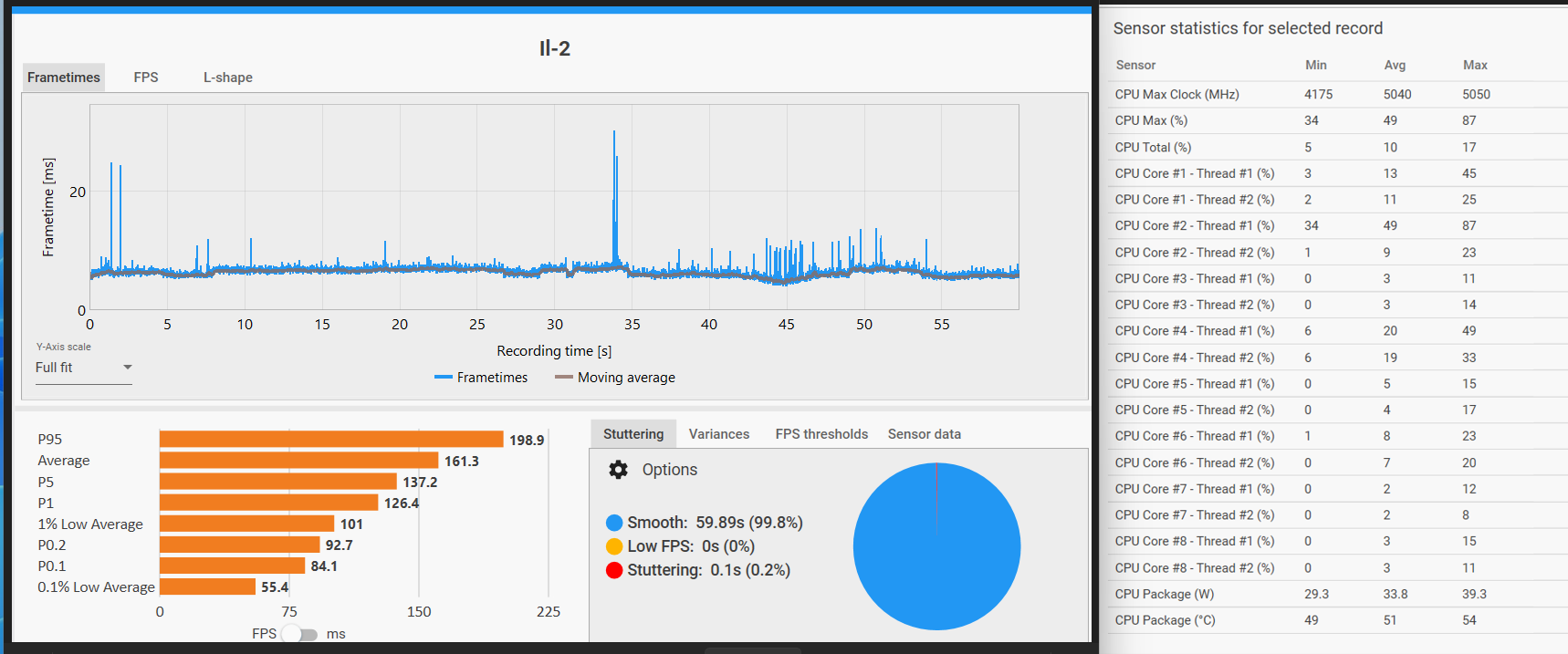The width and height of the screenshot is (1568, 654).
Task: Open the Sensor data tab
Action: click(x=925, y=434)
